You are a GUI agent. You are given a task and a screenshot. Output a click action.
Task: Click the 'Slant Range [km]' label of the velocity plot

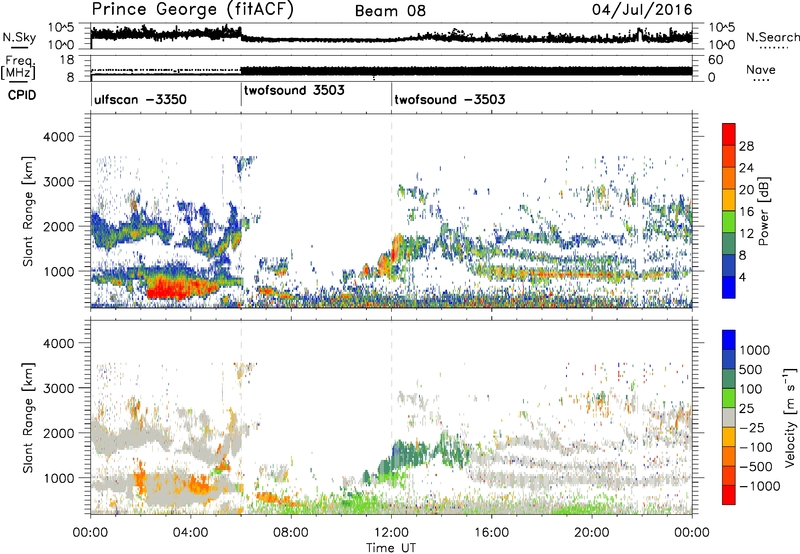pyautogui.click(x=28, y=418)
